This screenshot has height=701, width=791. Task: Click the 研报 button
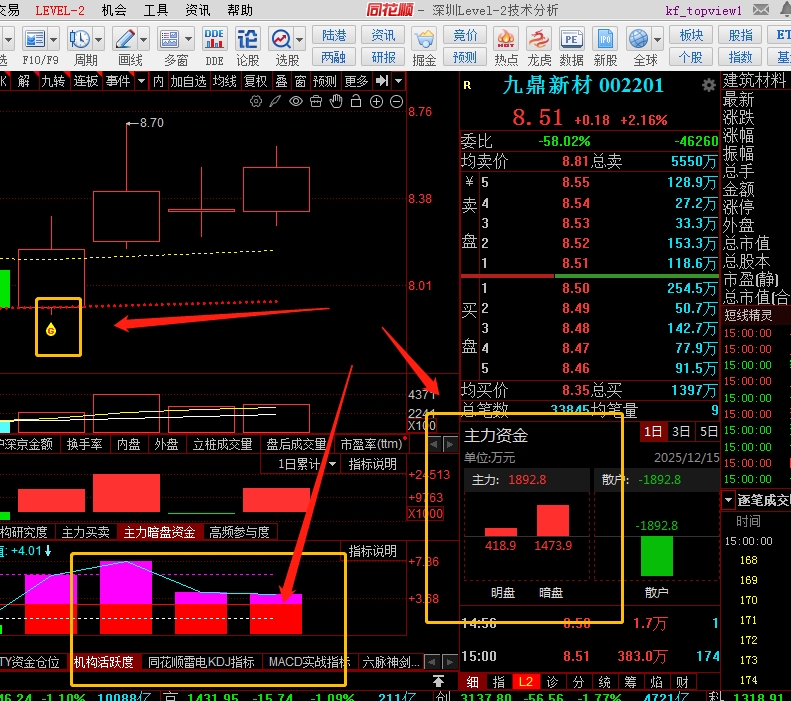tap(383, 57)
